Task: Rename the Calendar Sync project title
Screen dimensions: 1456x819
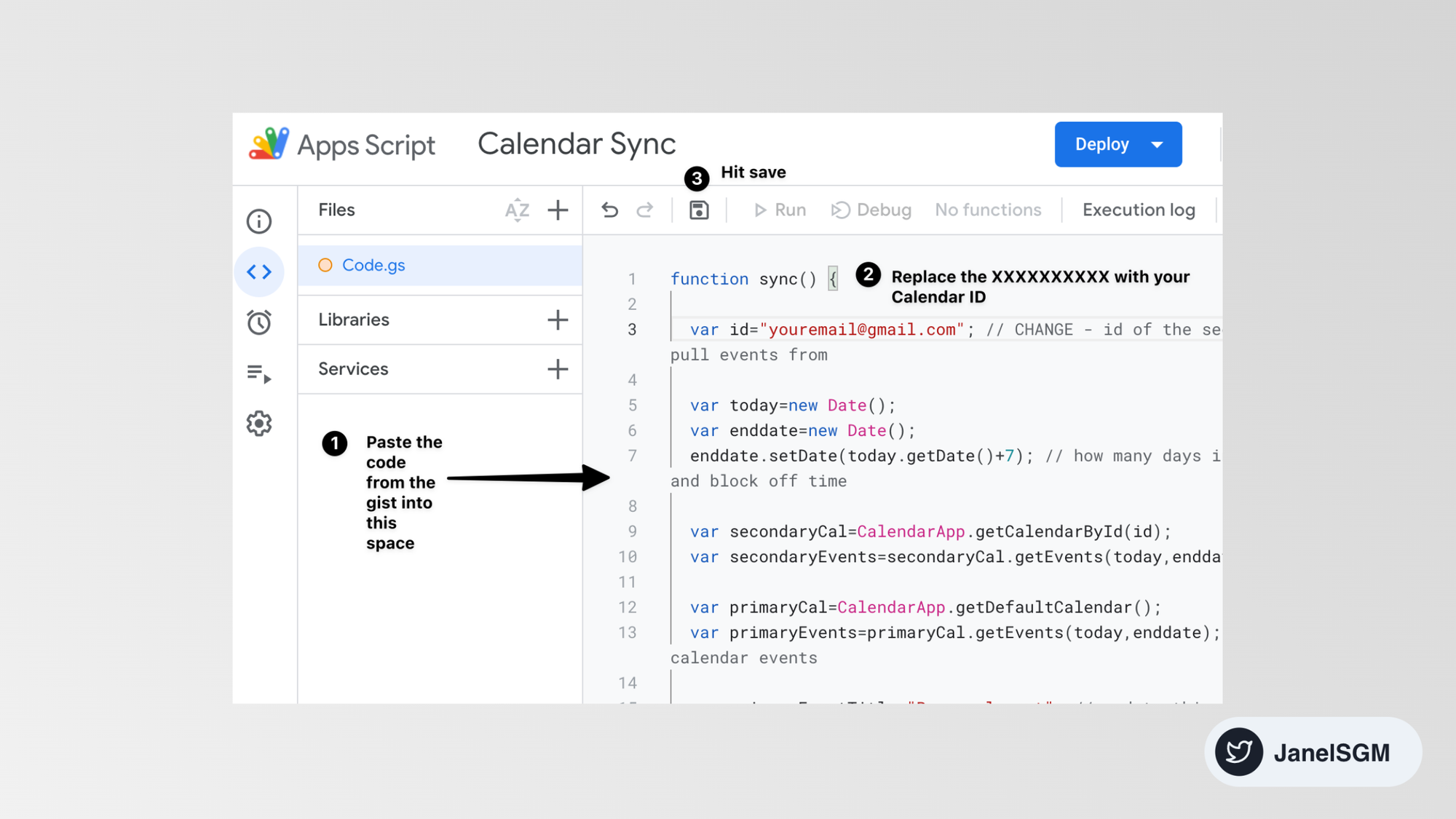Action: pos(577,144)
